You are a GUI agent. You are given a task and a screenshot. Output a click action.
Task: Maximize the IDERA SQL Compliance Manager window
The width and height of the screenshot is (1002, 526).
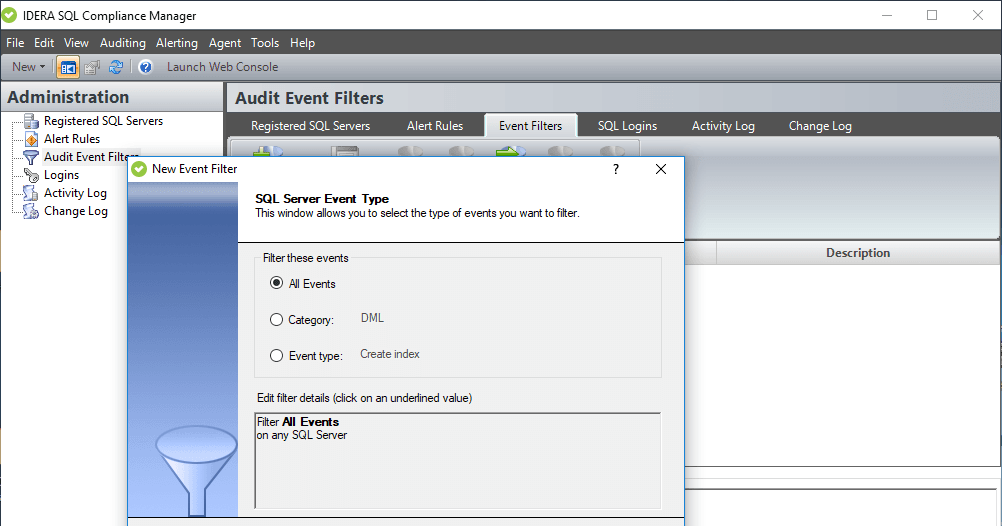tap(932, 15)
